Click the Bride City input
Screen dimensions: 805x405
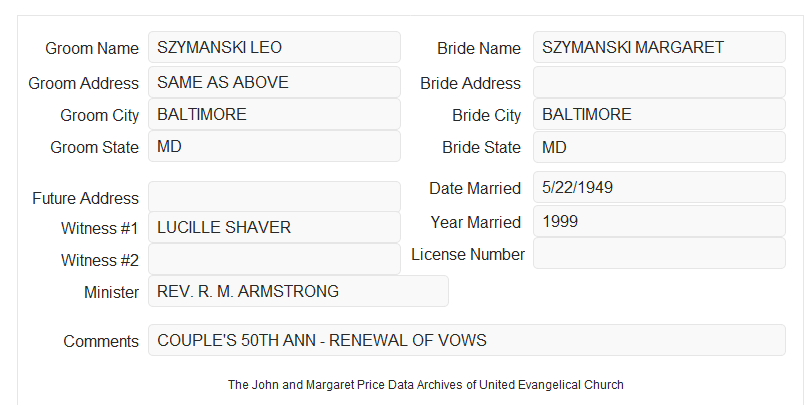(659, 114)
